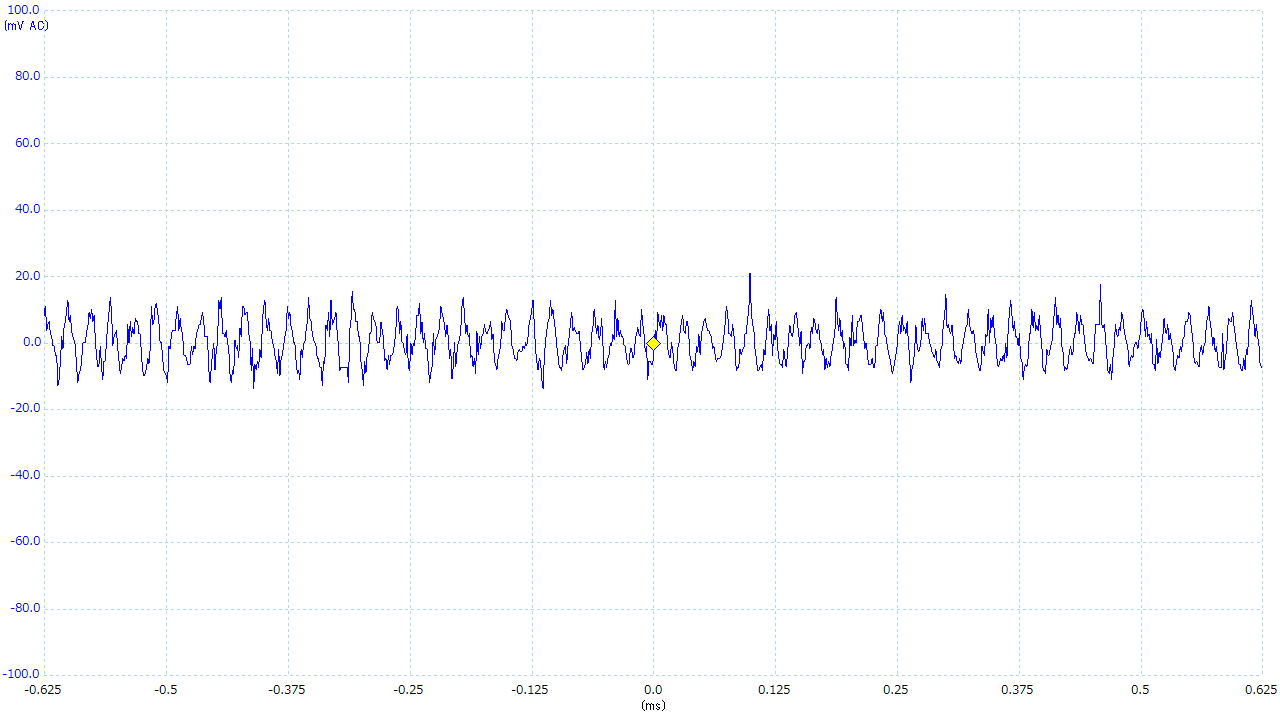Click the positive 0.125 time axis label
Image resolution: width=1280 pixels, height=720 pixels.
coord(775,690)
